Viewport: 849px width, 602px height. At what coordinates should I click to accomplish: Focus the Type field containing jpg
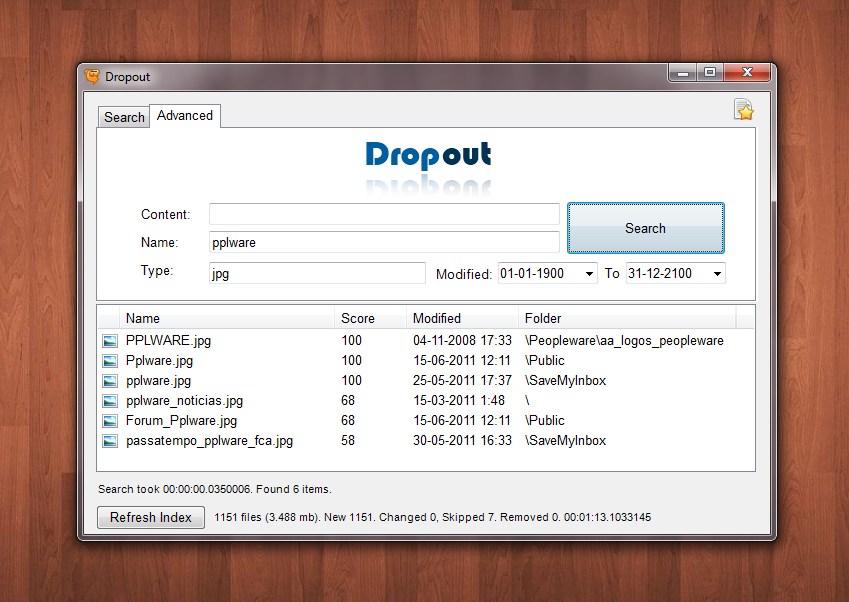click(317, 273)
